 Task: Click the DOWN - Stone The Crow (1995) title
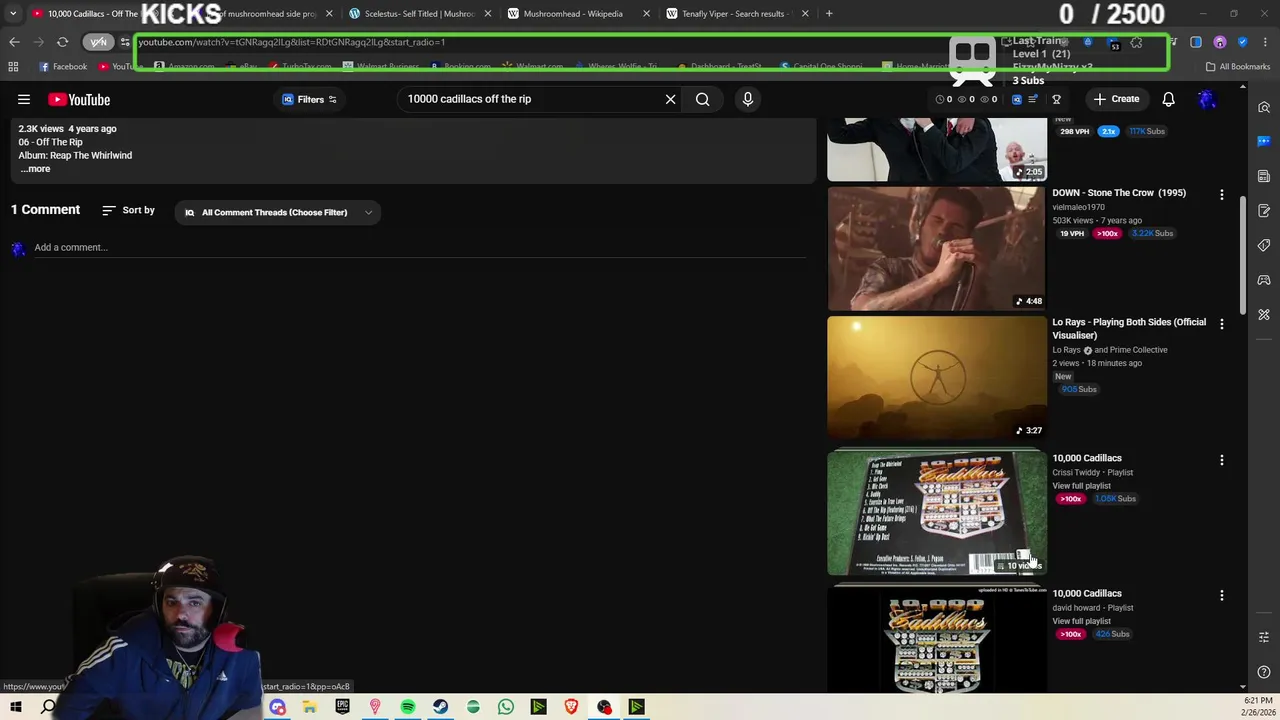pos(1119,193)
